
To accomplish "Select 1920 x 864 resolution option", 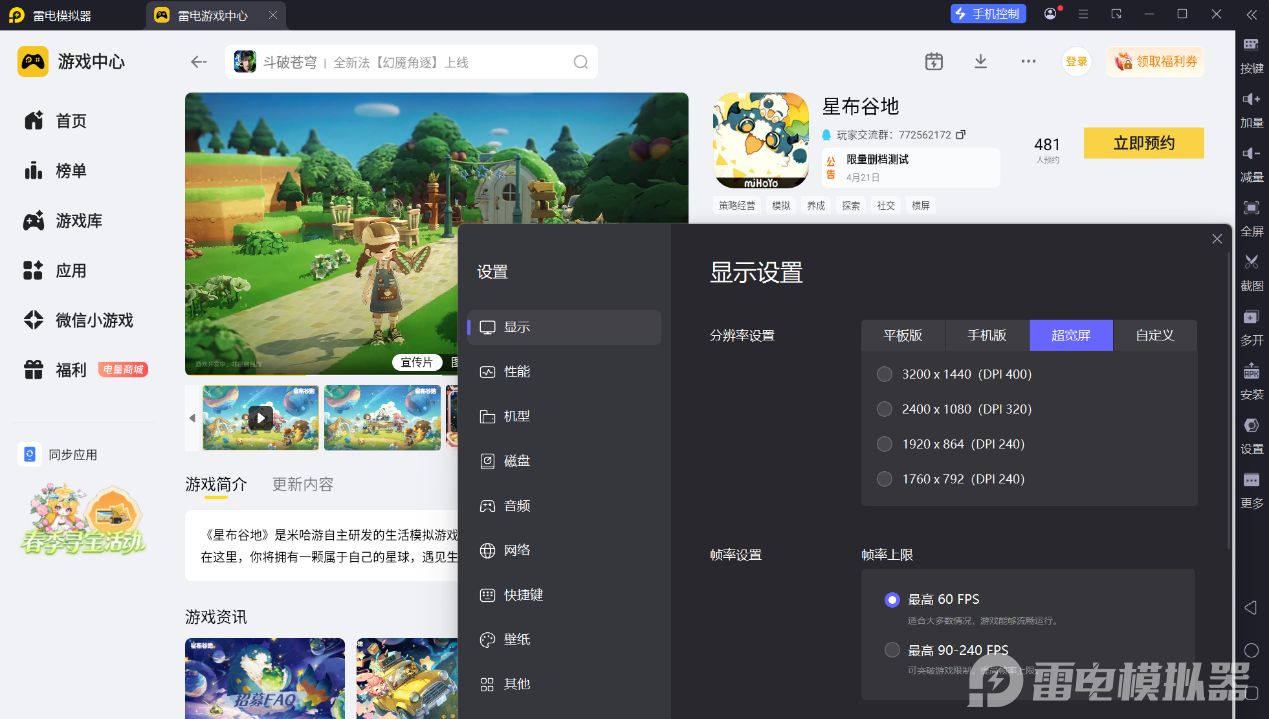I will 884,444.
